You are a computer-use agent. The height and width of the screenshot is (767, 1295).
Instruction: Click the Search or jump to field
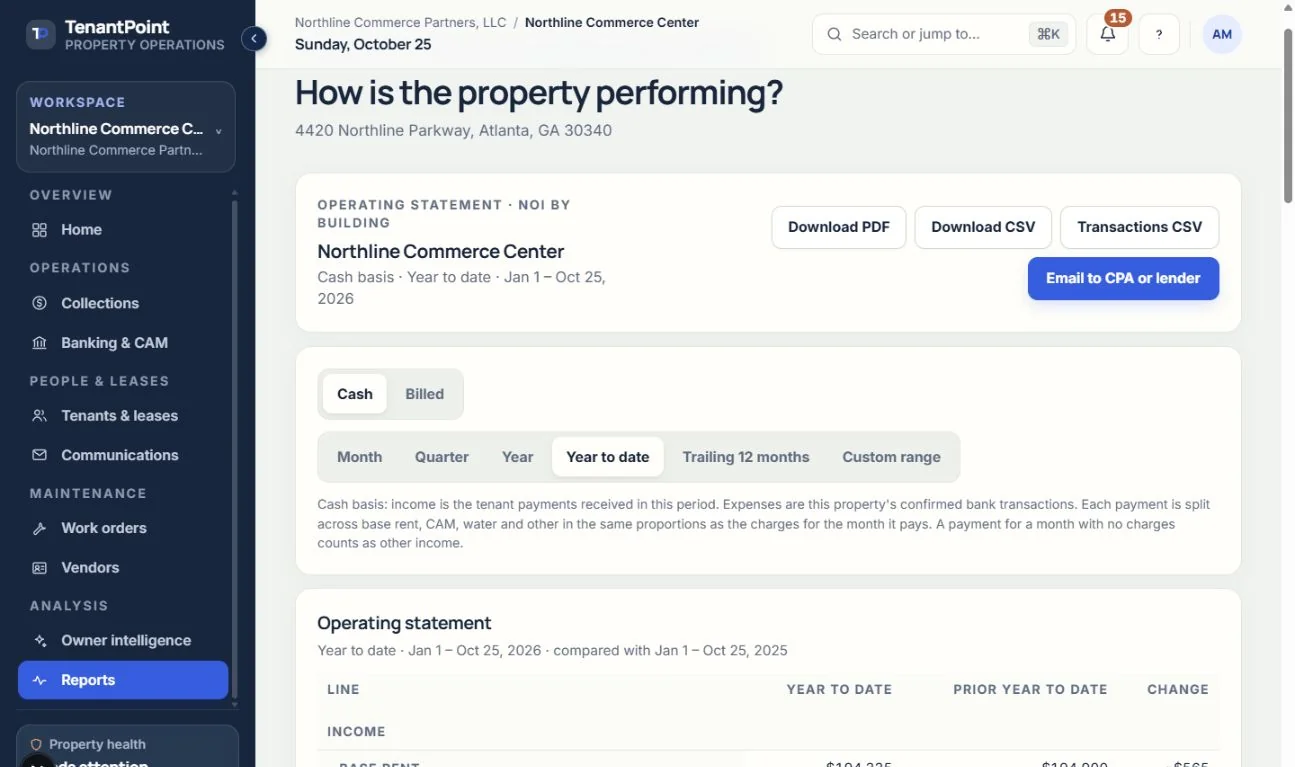[944, 34]
